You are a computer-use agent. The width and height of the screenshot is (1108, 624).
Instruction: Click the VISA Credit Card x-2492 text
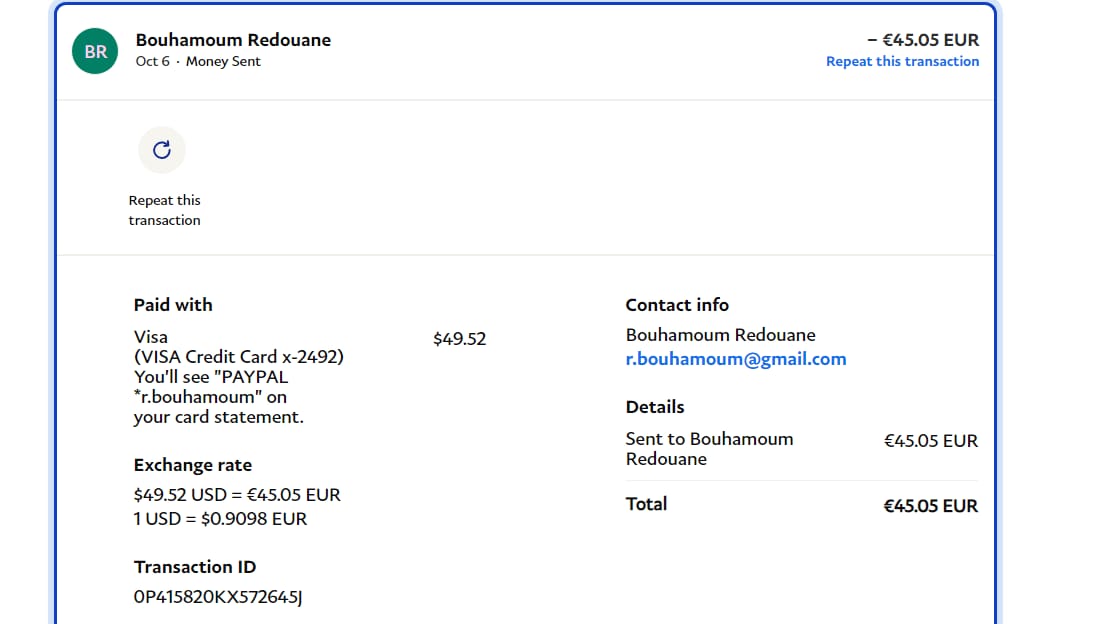238,357
